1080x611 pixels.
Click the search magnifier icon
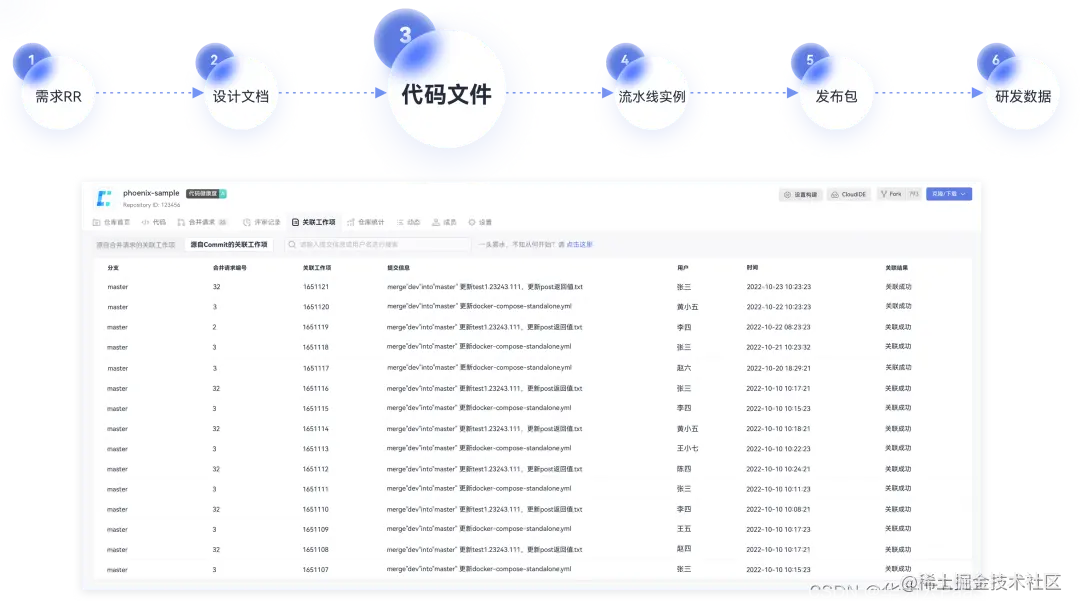click(x=292, y=245)
